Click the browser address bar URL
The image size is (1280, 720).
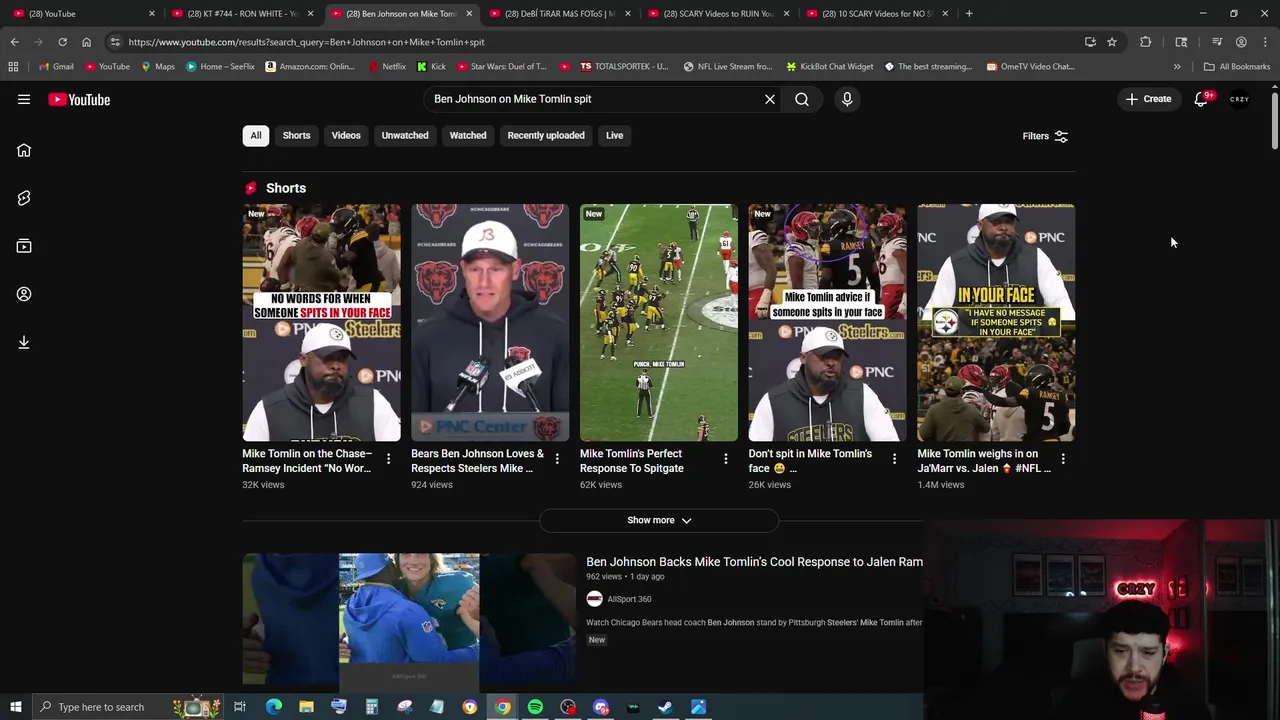pyautogui.click(x=306, y=42)
